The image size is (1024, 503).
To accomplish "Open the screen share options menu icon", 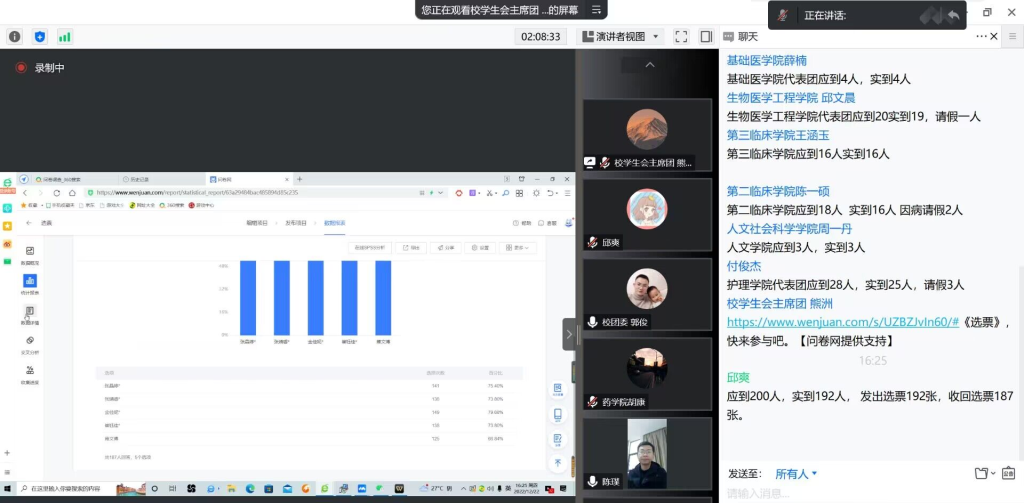I will [596, 10].
